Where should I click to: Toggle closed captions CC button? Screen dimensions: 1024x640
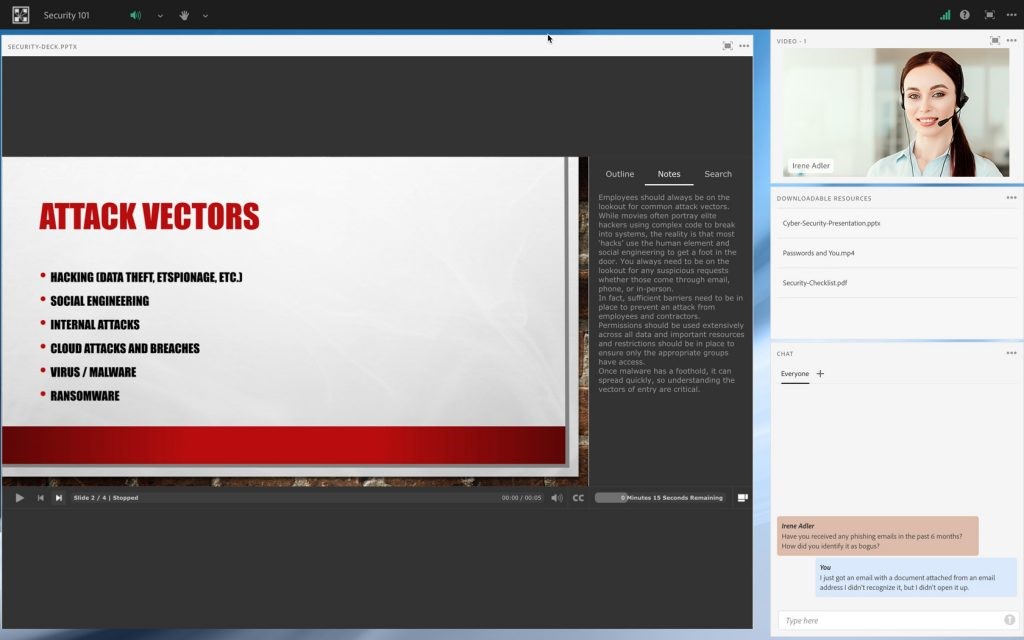click(x=578, y=498)
